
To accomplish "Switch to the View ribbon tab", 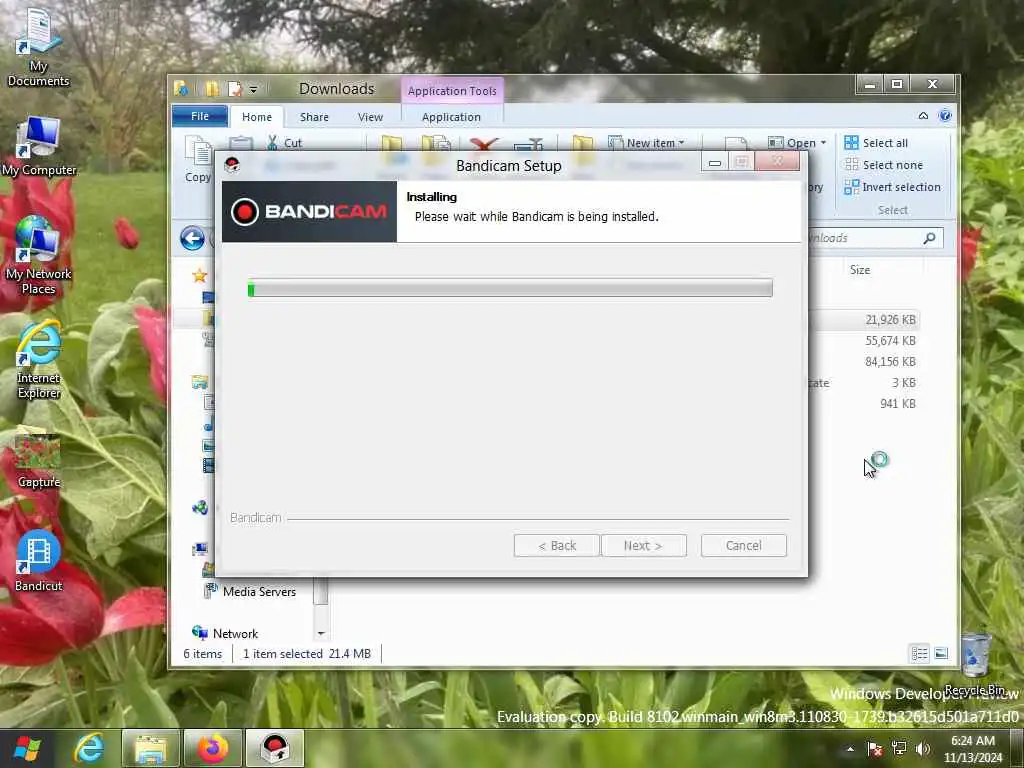I will pos(370,117).
